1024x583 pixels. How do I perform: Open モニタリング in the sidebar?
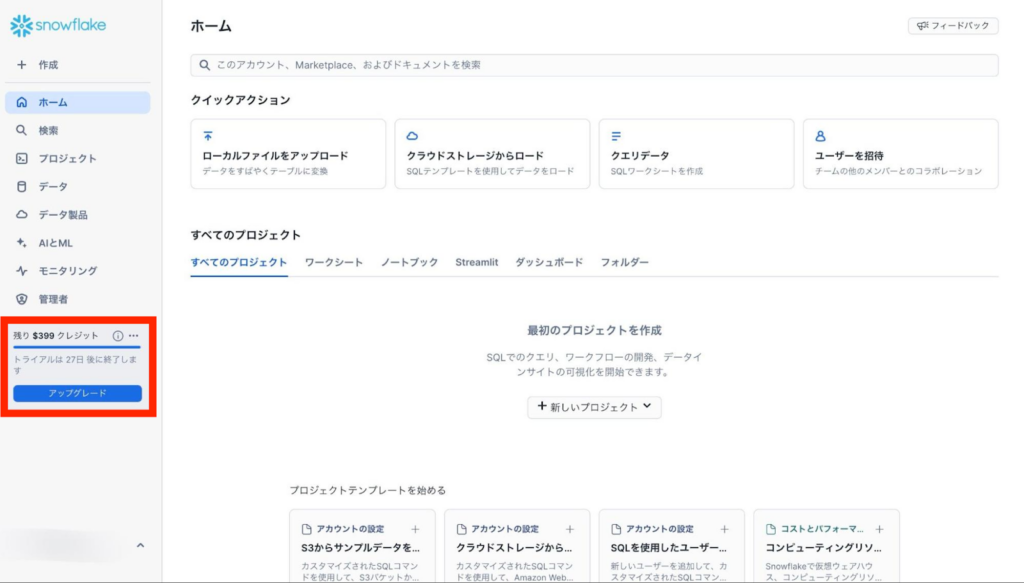[x=67, y=271]
